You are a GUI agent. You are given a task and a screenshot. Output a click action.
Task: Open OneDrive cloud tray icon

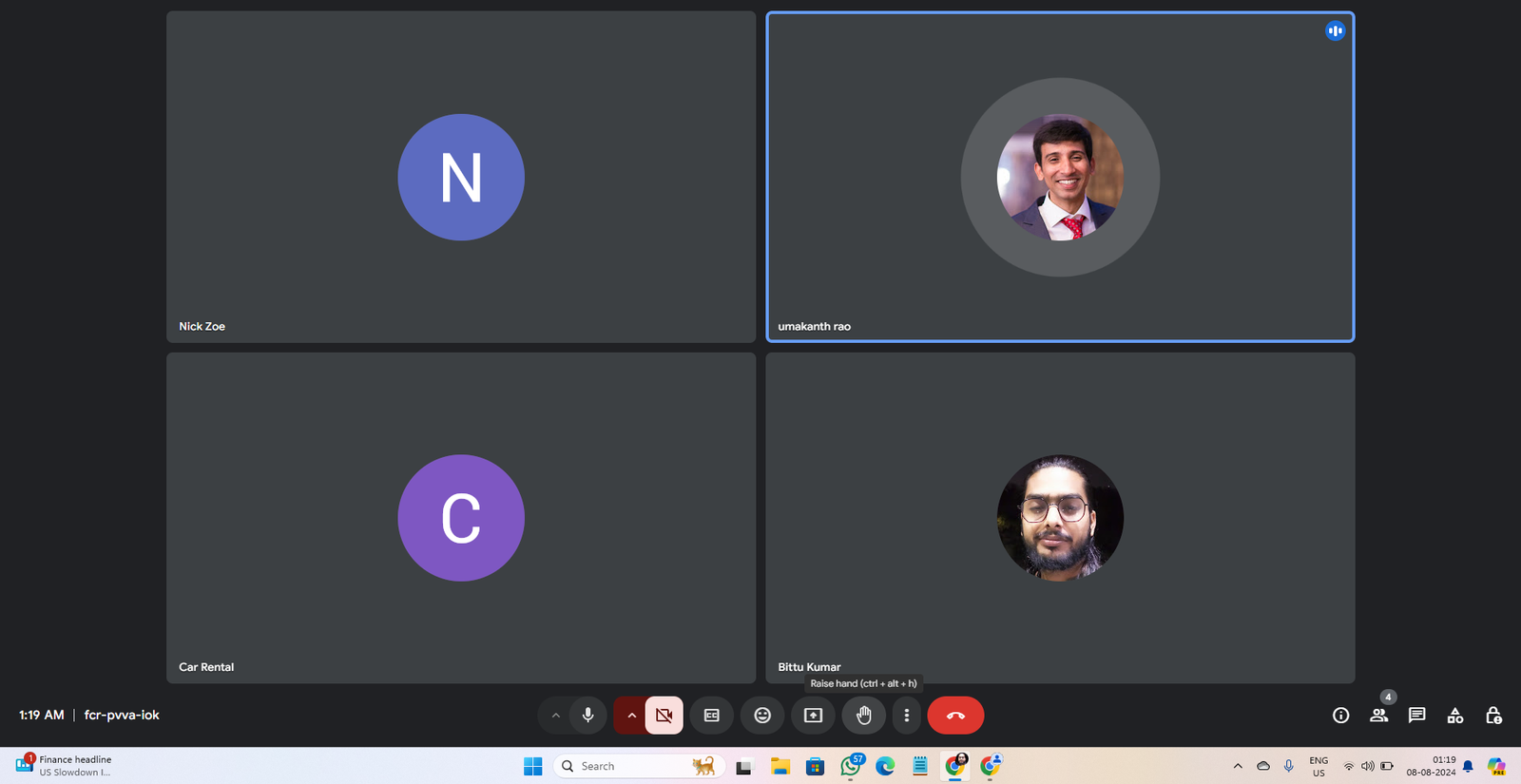[x=1263, y=766]
